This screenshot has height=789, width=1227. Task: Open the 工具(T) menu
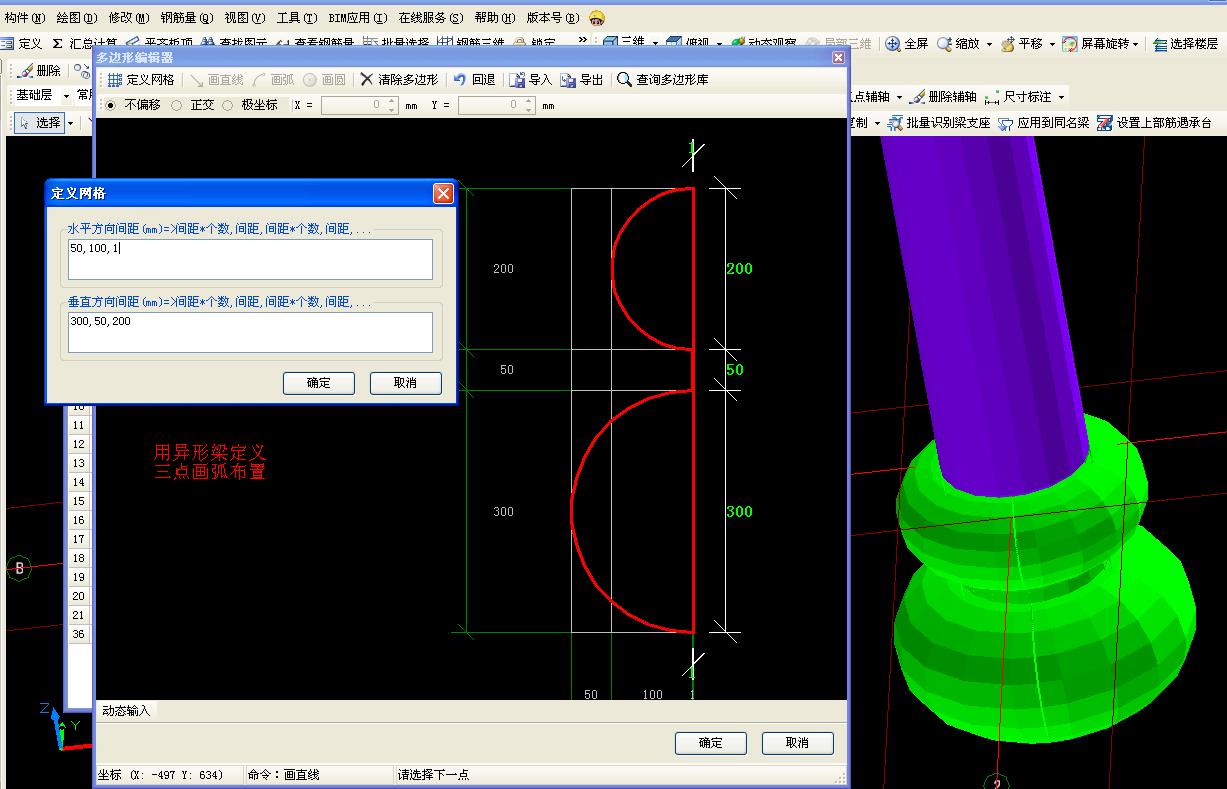[297, 18]
